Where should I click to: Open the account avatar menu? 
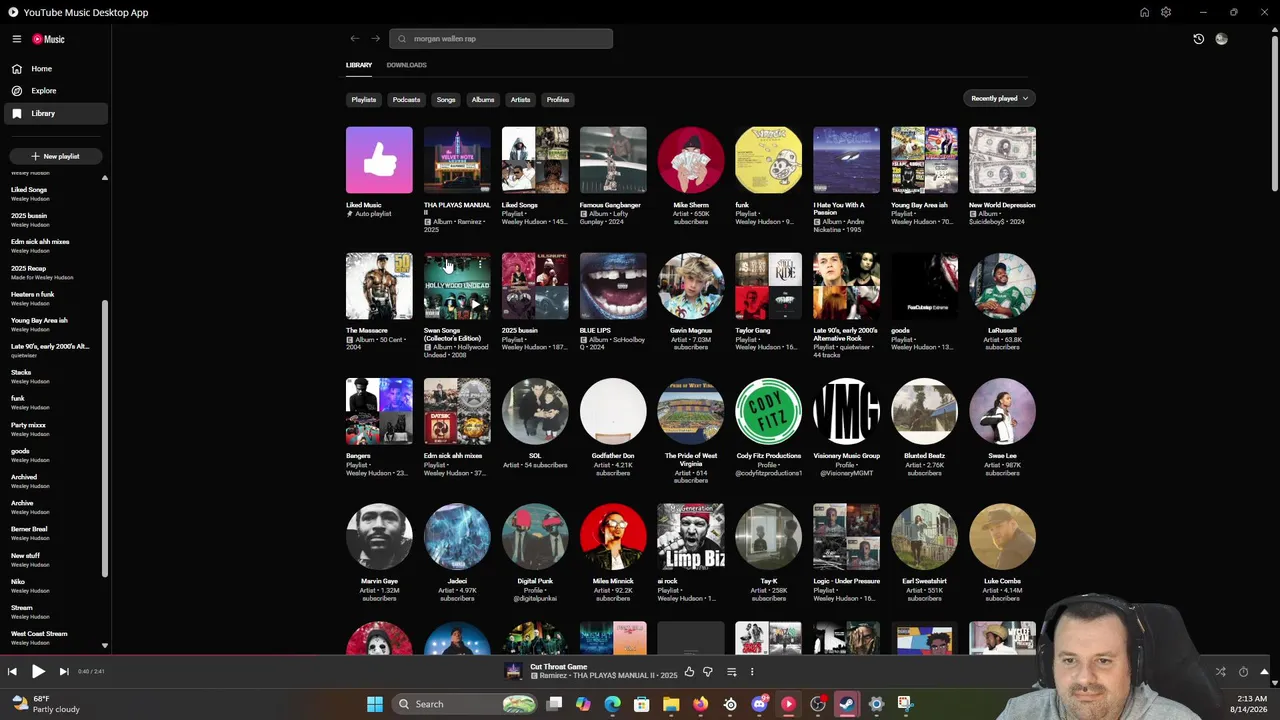point(1221,39)
